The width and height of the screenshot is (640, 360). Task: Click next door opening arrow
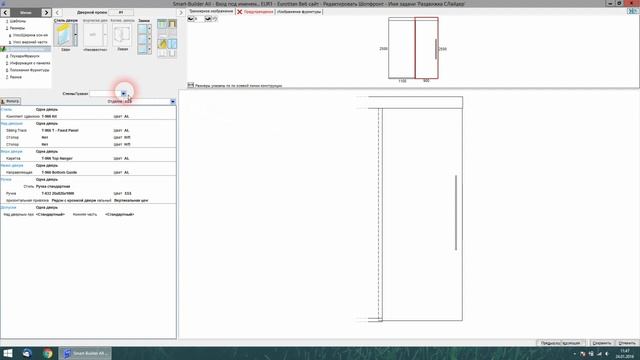point(181,13)
